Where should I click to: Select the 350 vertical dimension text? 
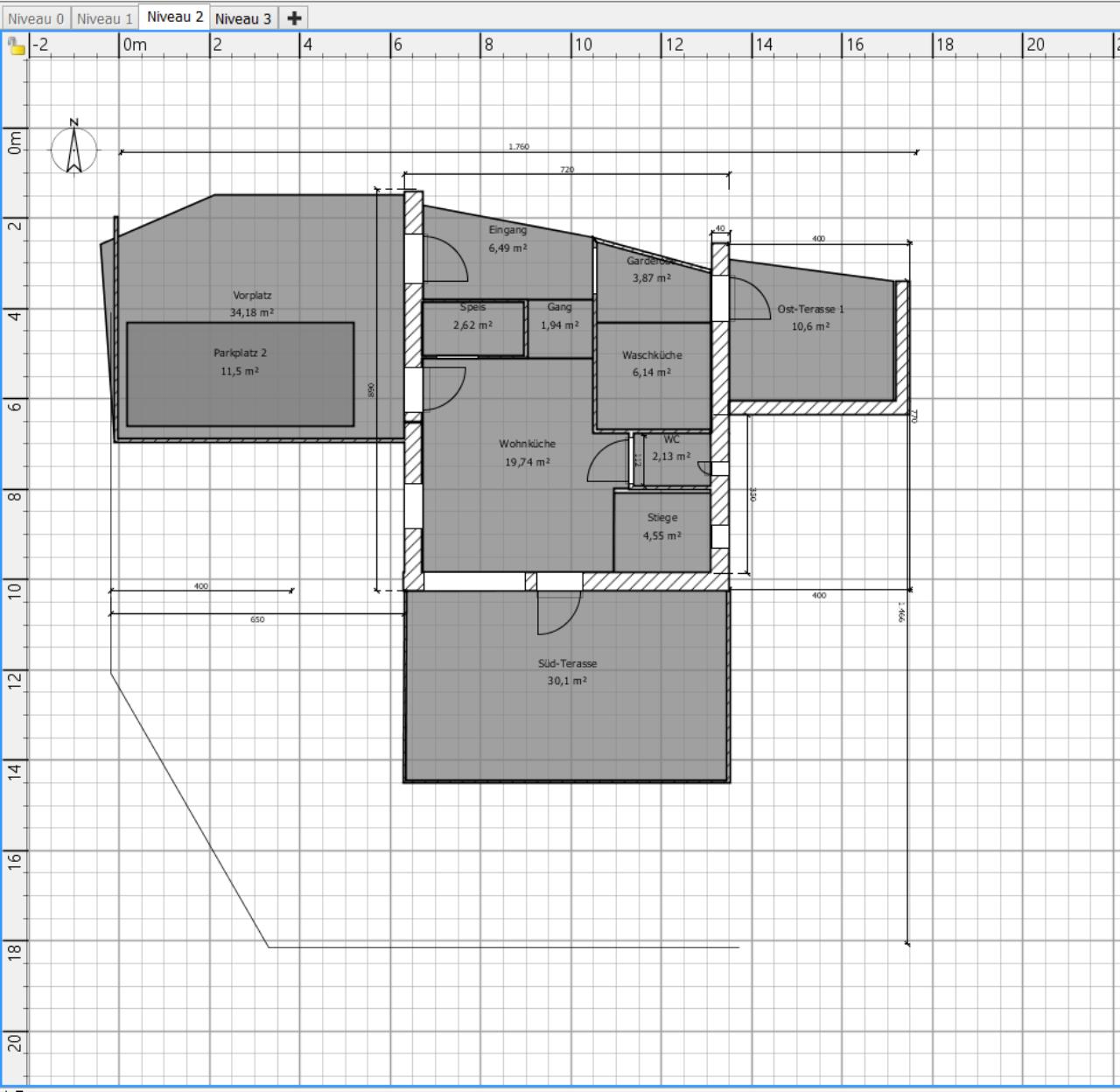752,494
